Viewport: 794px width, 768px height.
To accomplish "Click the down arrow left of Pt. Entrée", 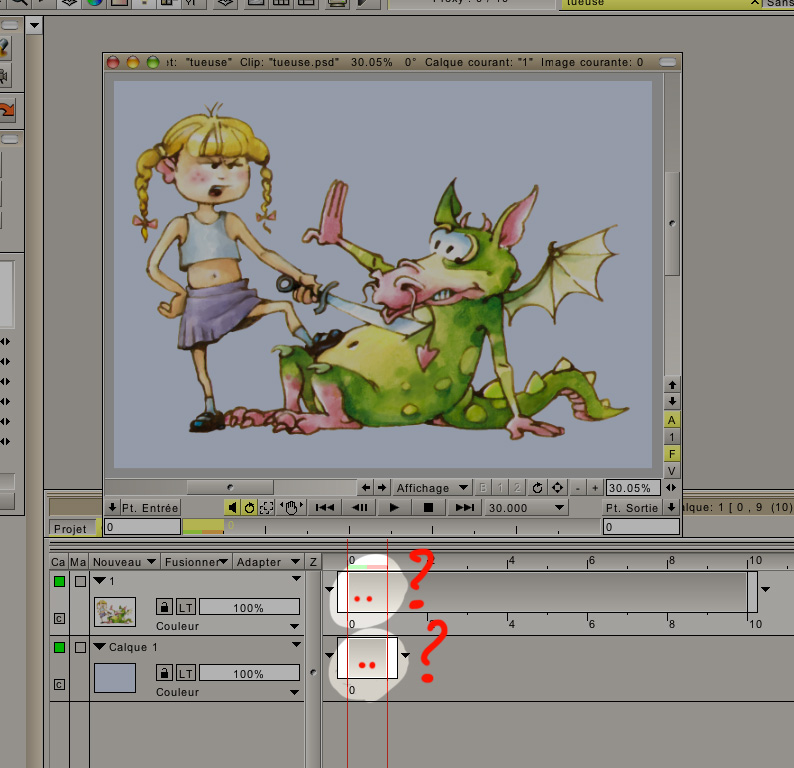I will point(112,507).
